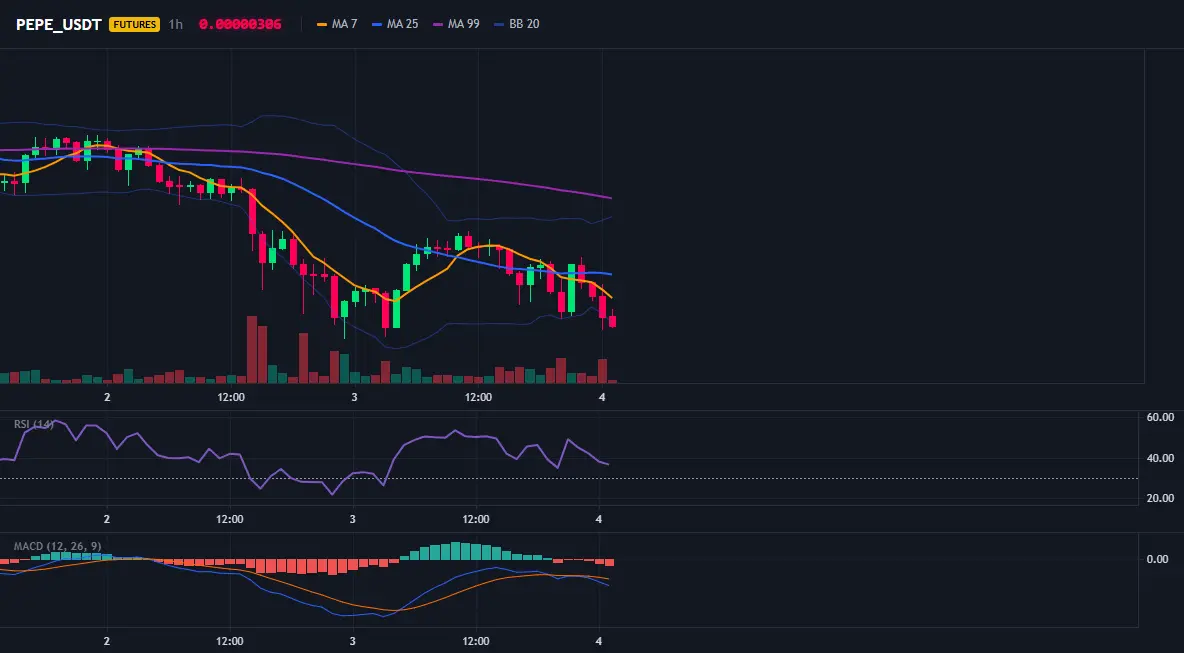The width and height of the screenshot is (1184, 653).
Task: Click the red price 0.00000306
Action: point(240,24)
